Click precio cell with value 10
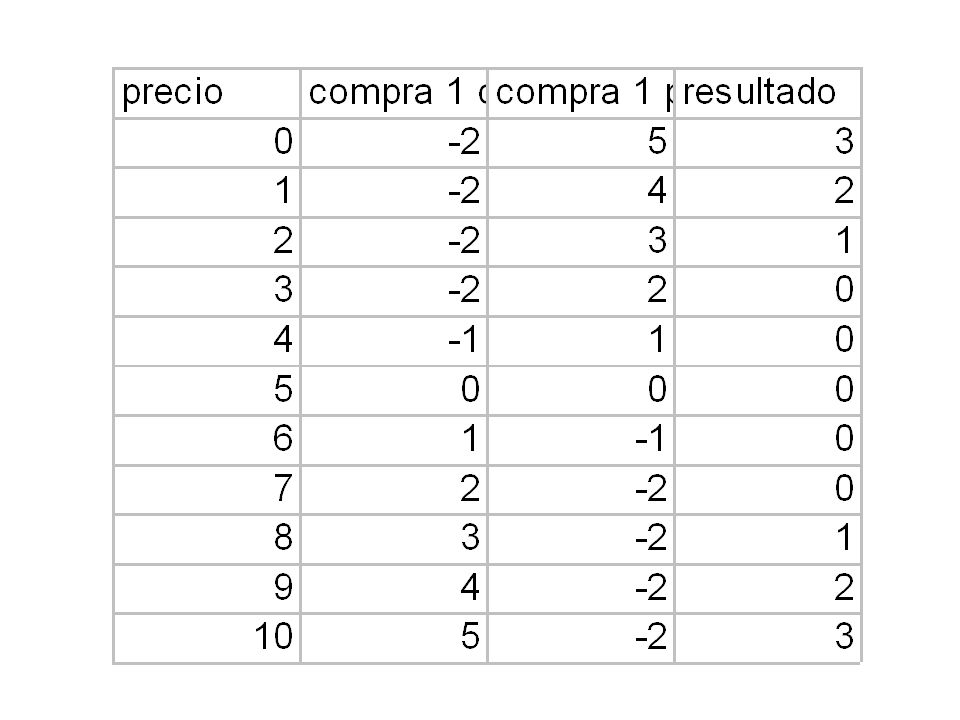Screen dimensions: 960x720 pos(207,638)
